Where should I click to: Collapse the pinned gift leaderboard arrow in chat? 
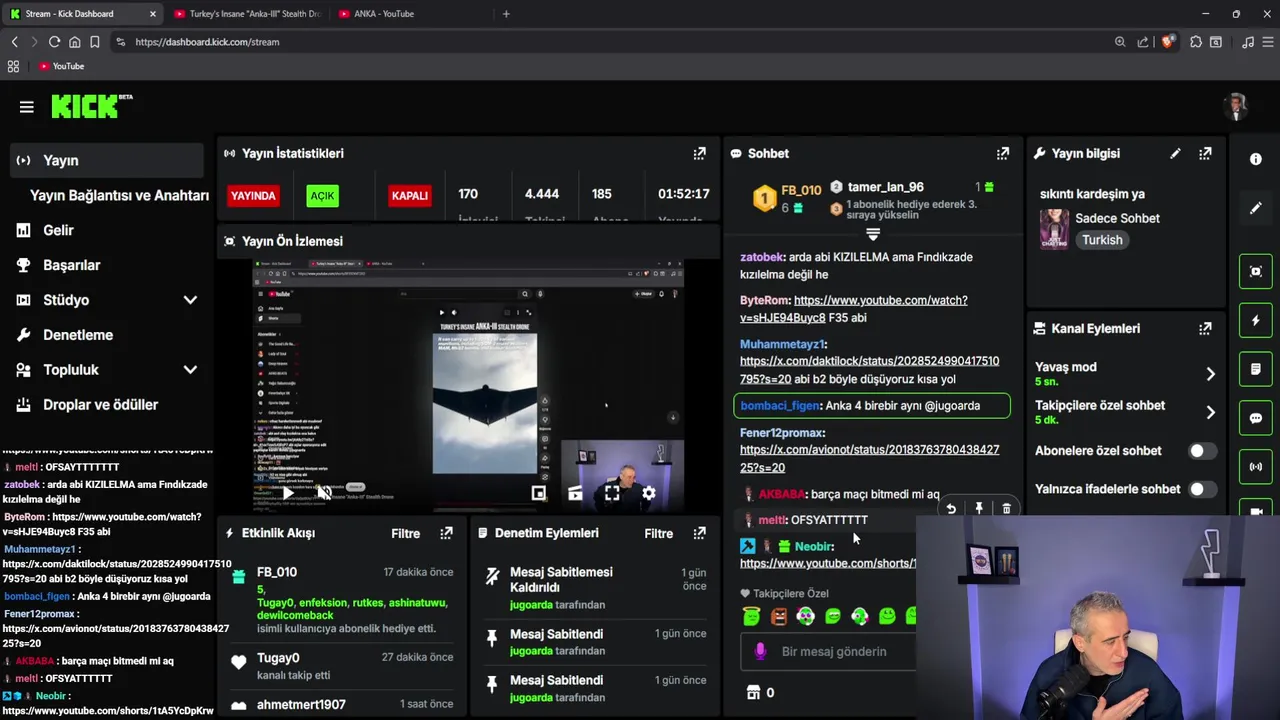click(873, 234)
